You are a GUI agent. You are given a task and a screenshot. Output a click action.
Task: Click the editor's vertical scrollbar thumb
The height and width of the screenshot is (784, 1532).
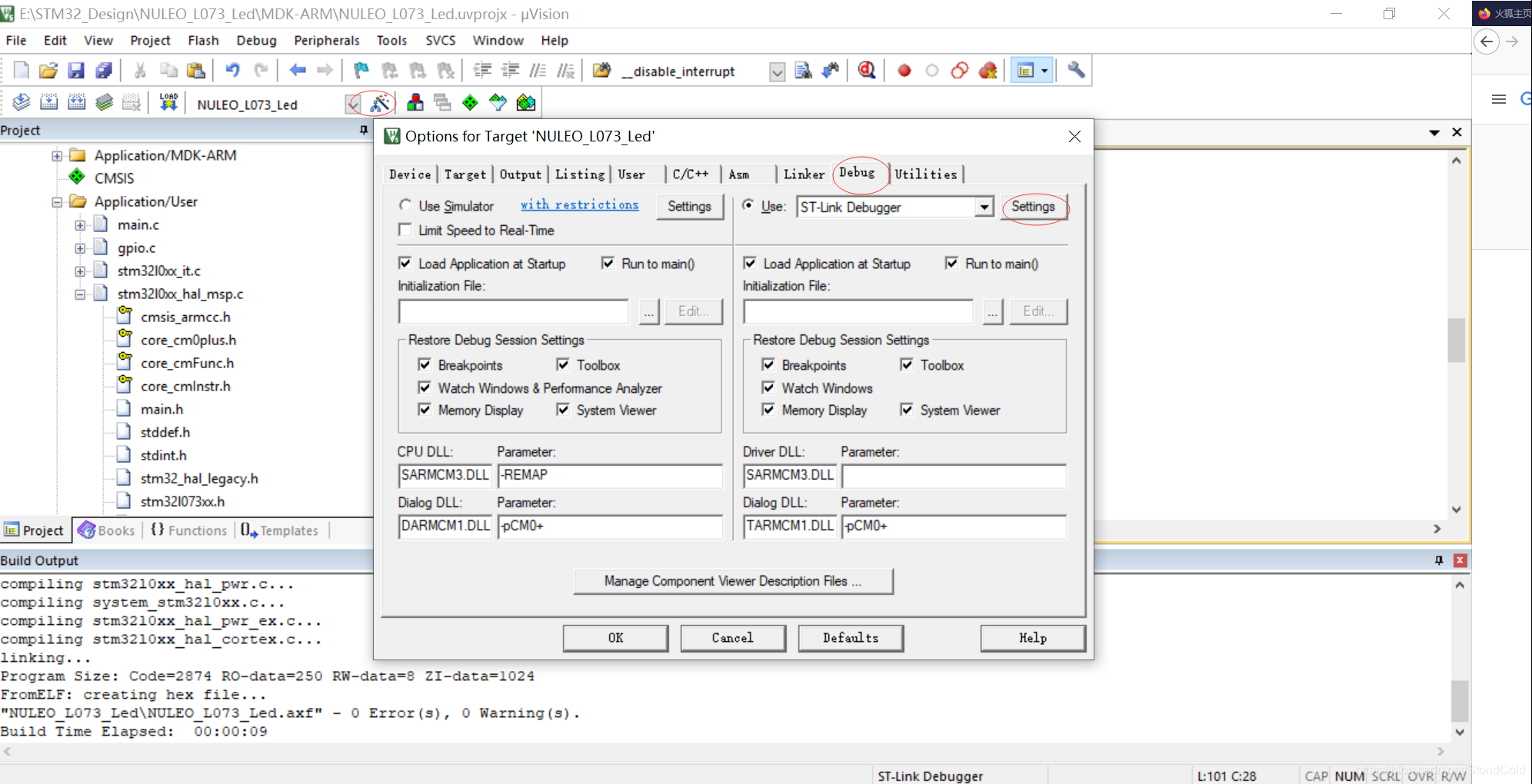1456,339
